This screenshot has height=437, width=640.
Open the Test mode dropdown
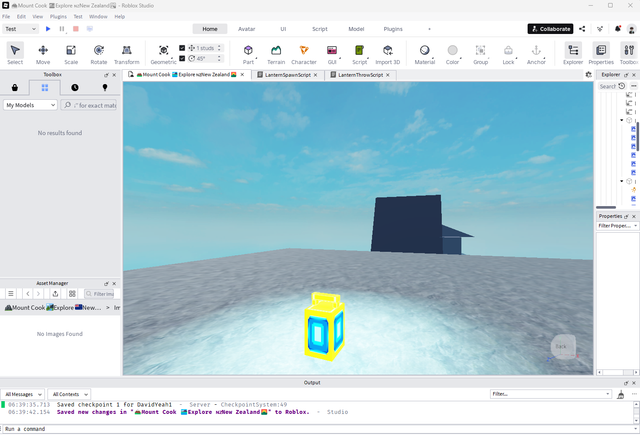click(x=21, y=29)
